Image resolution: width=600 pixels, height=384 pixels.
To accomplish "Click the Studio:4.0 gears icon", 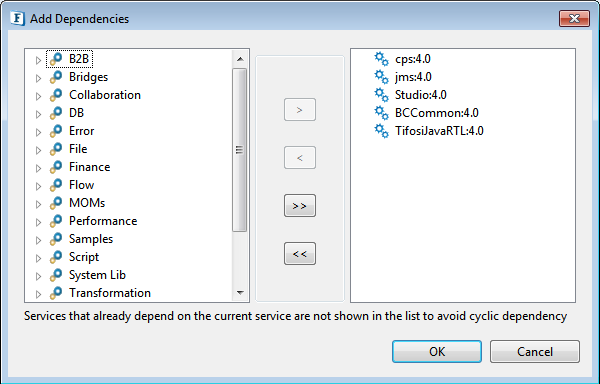I will pos(381,95).
